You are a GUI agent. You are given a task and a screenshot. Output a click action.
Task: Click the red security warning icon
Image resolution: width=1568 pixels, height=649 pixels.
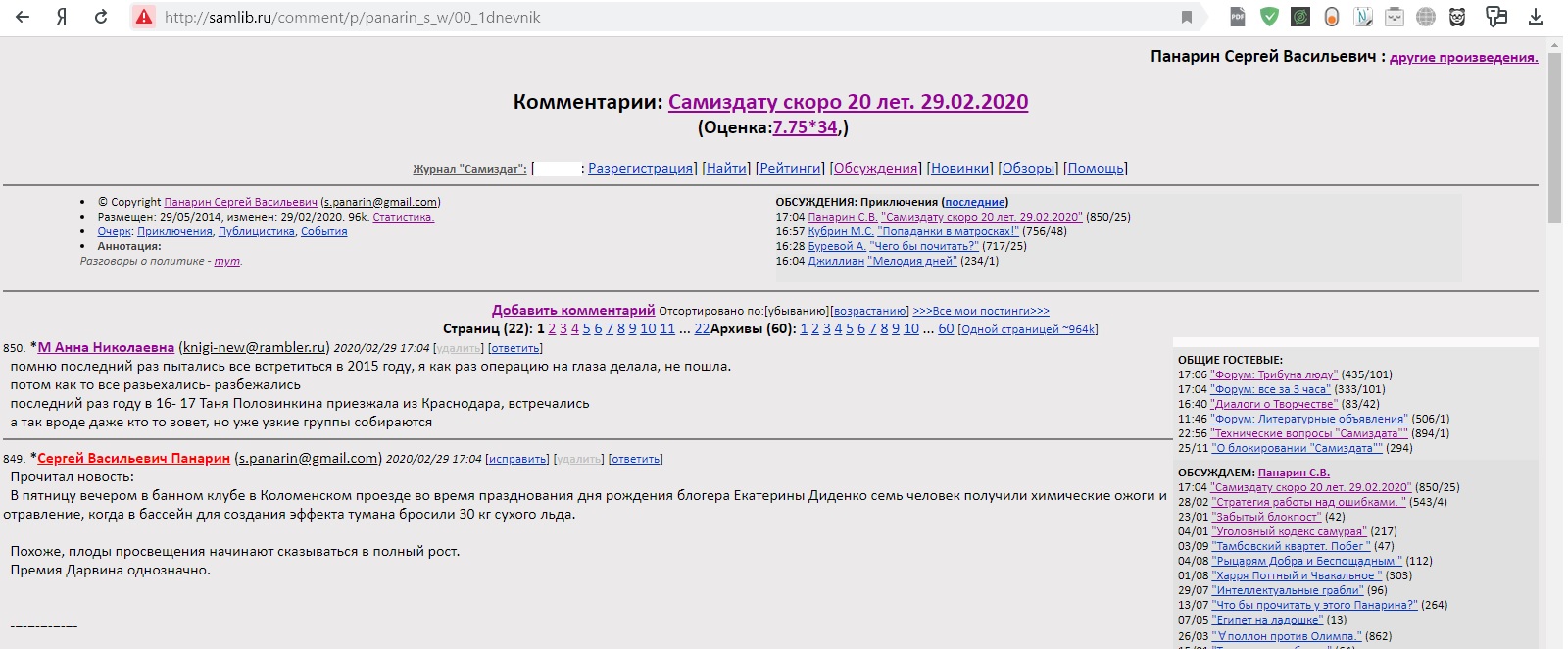tap(144, 17)
